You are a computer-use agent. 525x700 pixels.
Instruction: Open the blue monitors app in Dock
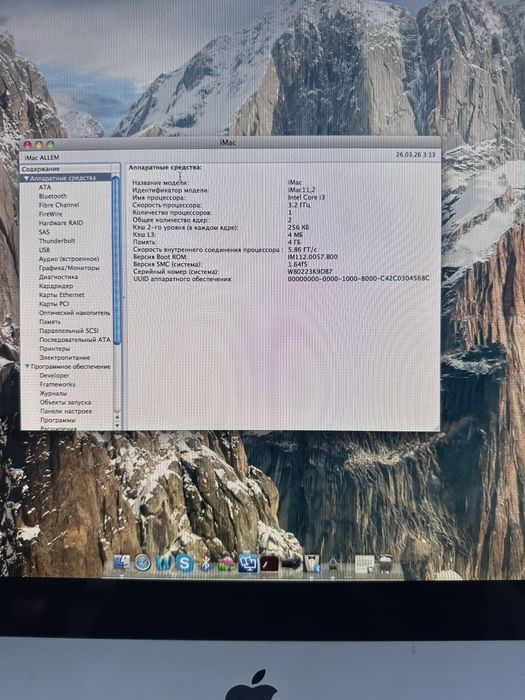(x=248, y=563)
